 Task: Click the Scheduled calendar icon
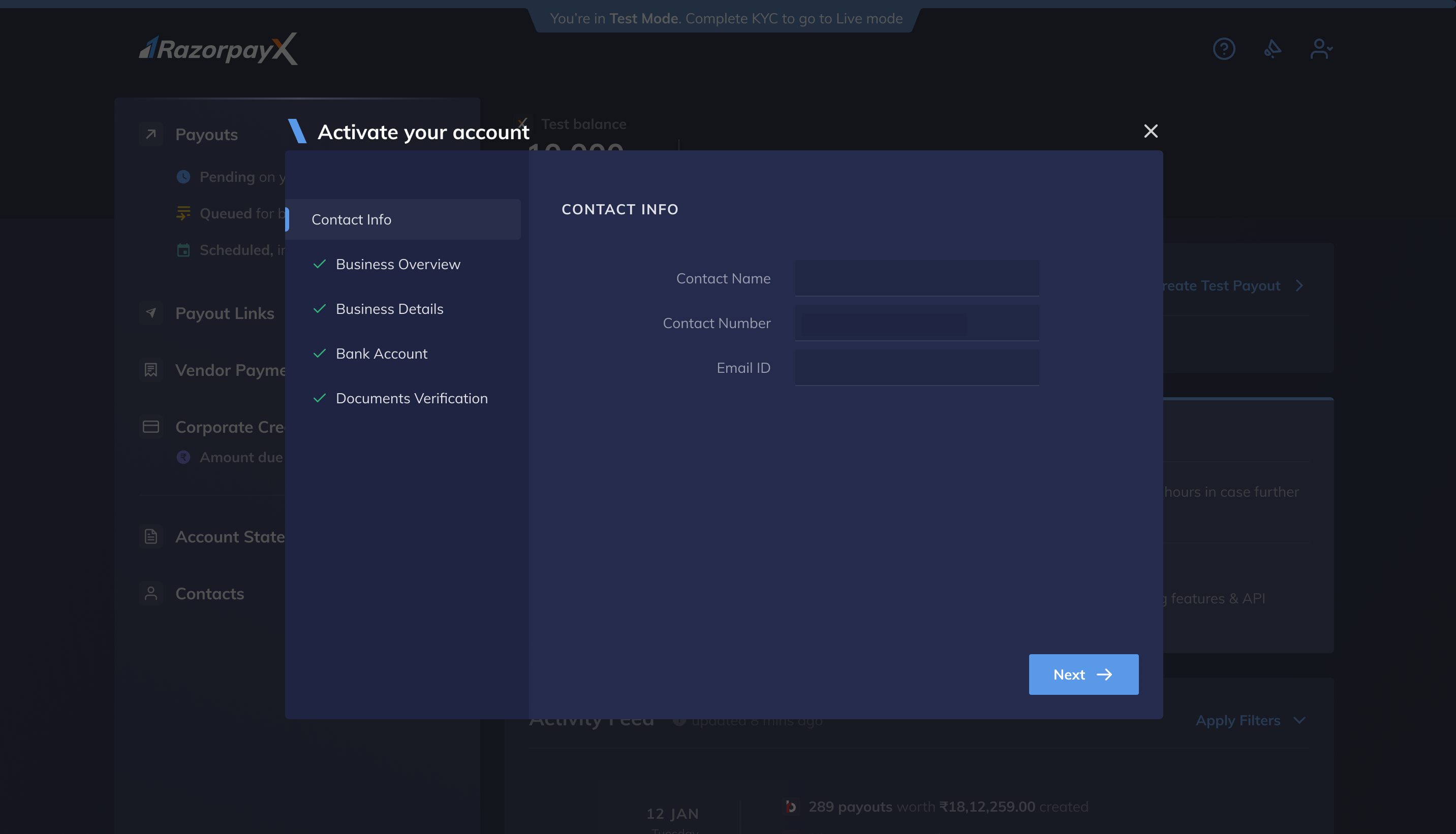coord(183,250)
